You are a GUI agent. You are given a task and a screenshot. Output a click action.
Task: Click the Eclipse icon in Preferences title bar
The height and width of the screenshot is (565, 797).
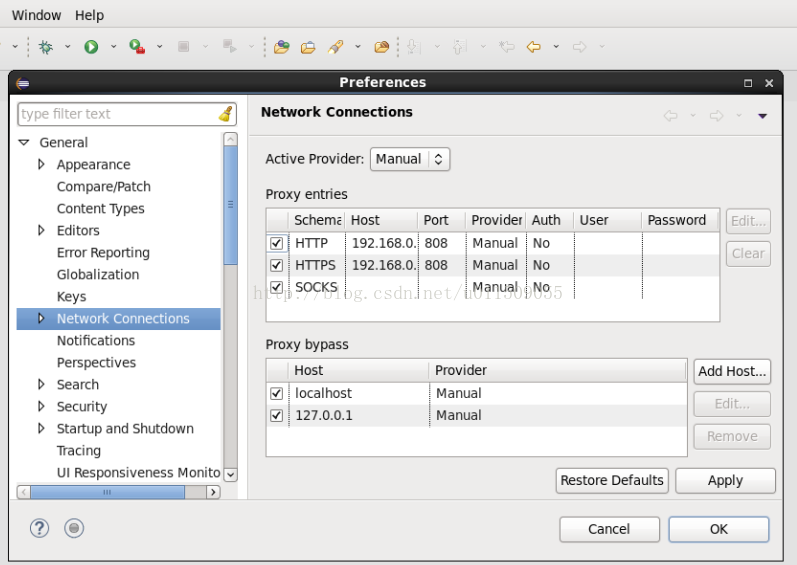coord(22,83)
